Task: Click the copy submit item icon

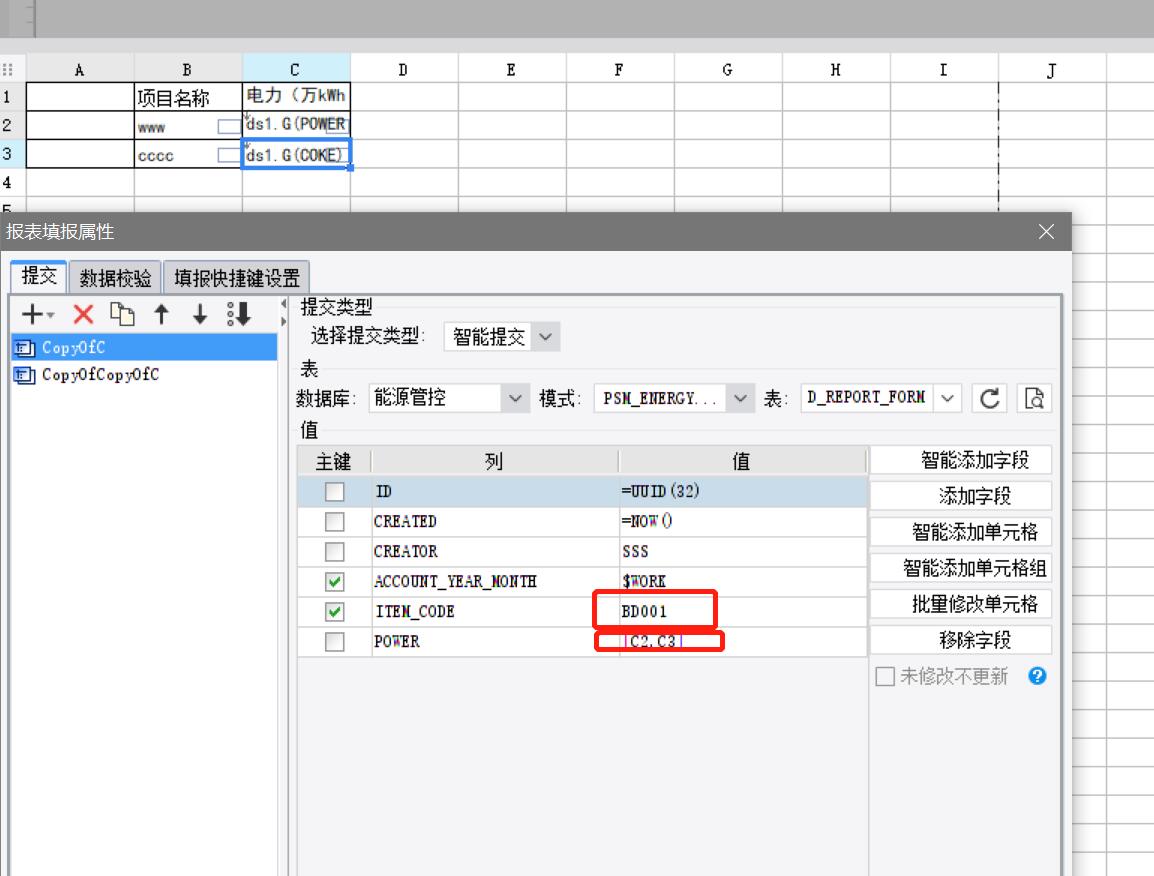Action: (x=122, y=314)
